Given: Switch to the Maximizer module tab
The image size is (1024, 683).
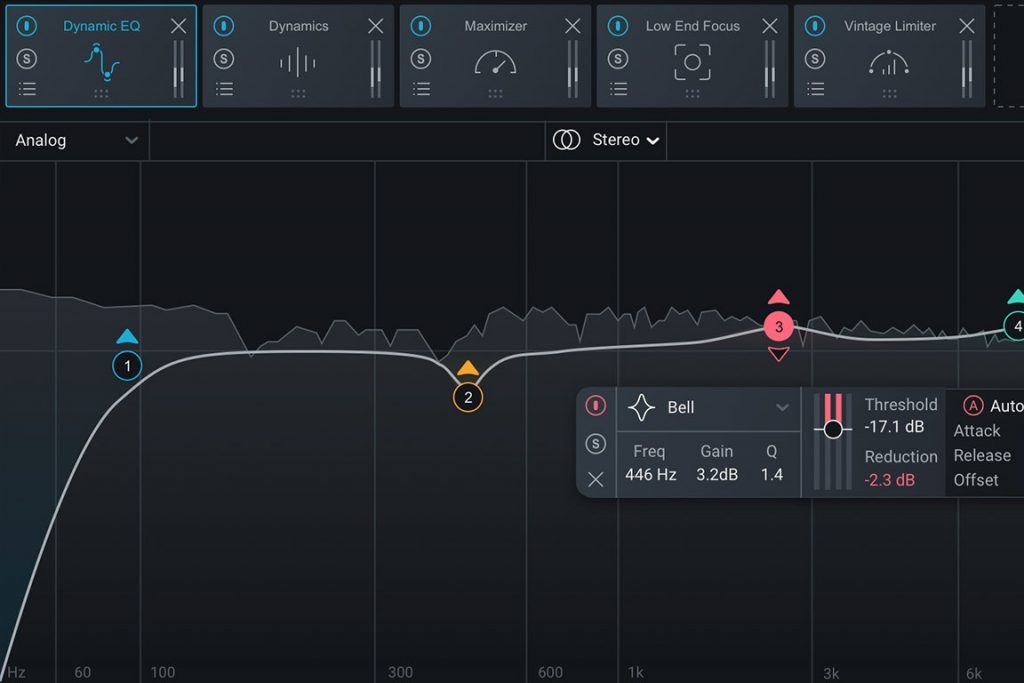Looking at the screenshot, I should click(496, 56).
